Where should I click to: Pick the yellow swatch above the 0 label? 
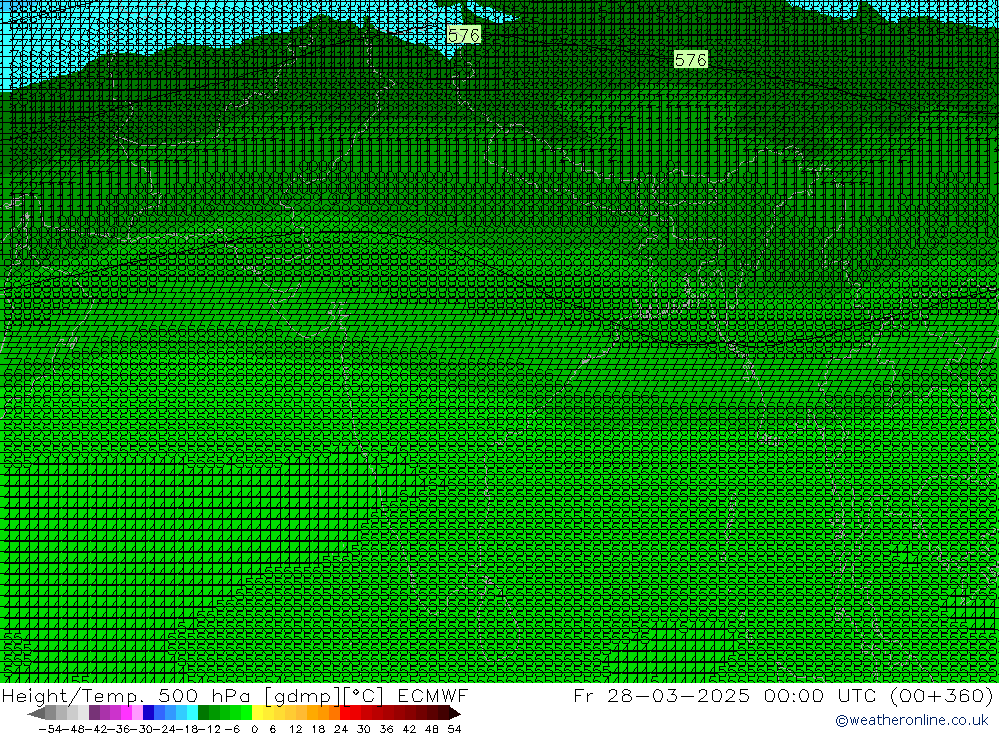[258, 713]
